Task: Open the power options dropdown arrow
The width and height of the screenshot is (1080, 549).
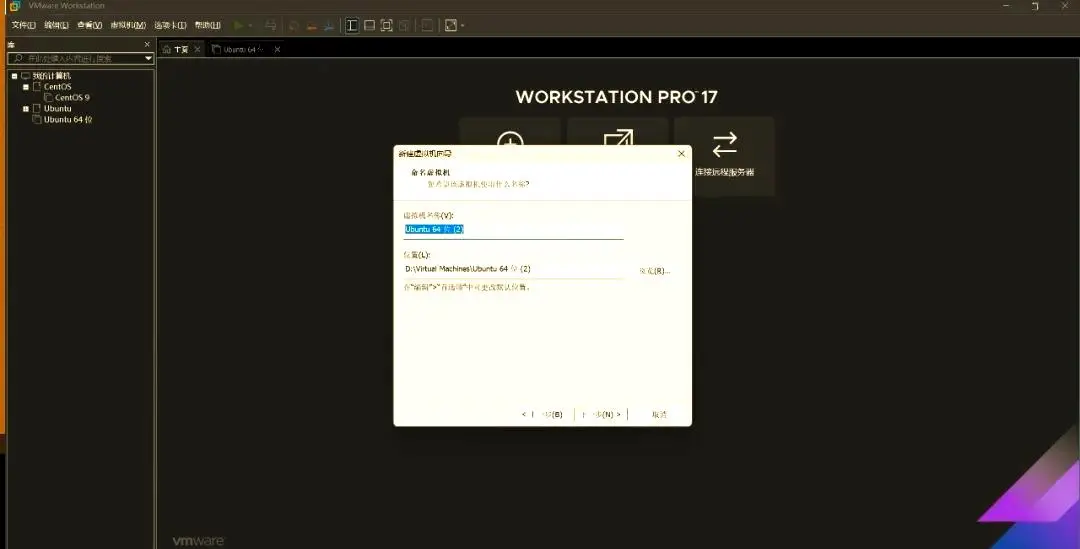Action: (x=250, y=25)
